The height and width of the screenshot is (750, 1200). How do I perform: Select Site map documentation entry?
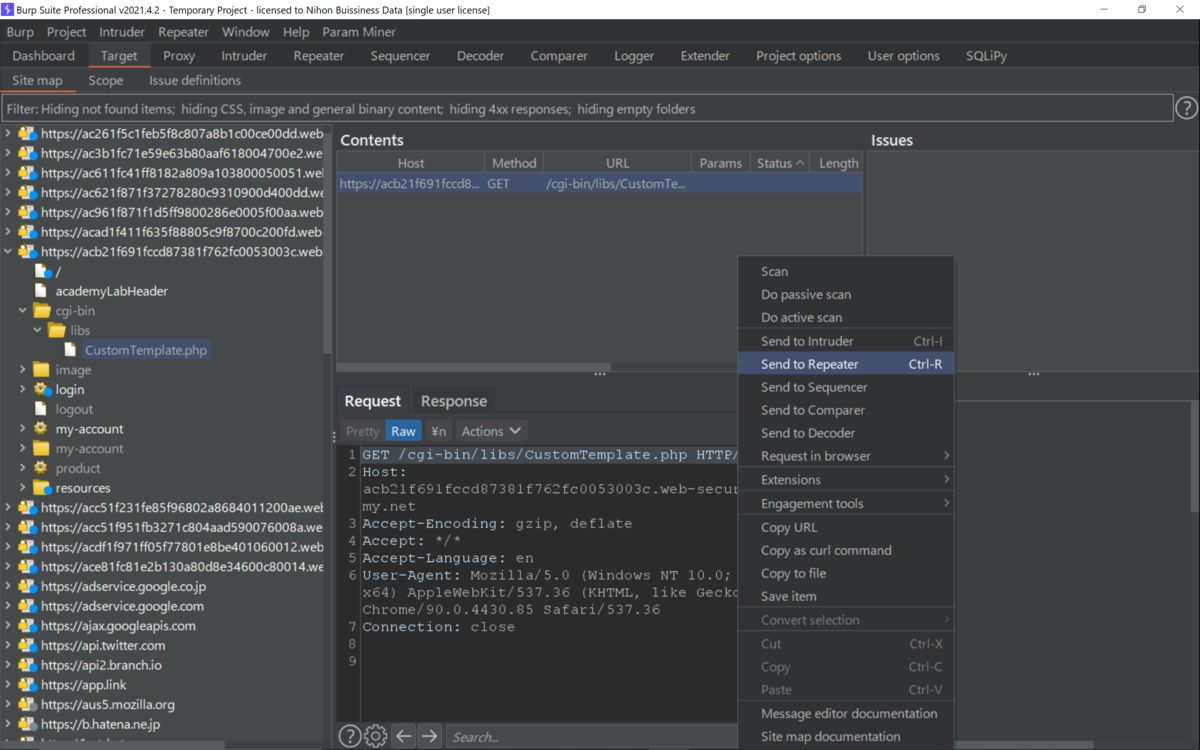pos(846,736)
